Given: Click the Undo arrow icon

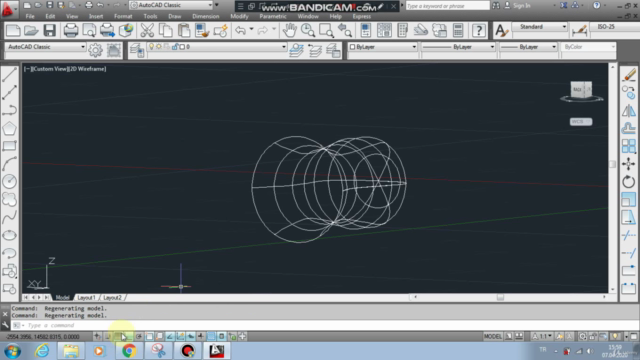Looking at the screenshot, I should [x=240, y=31].
